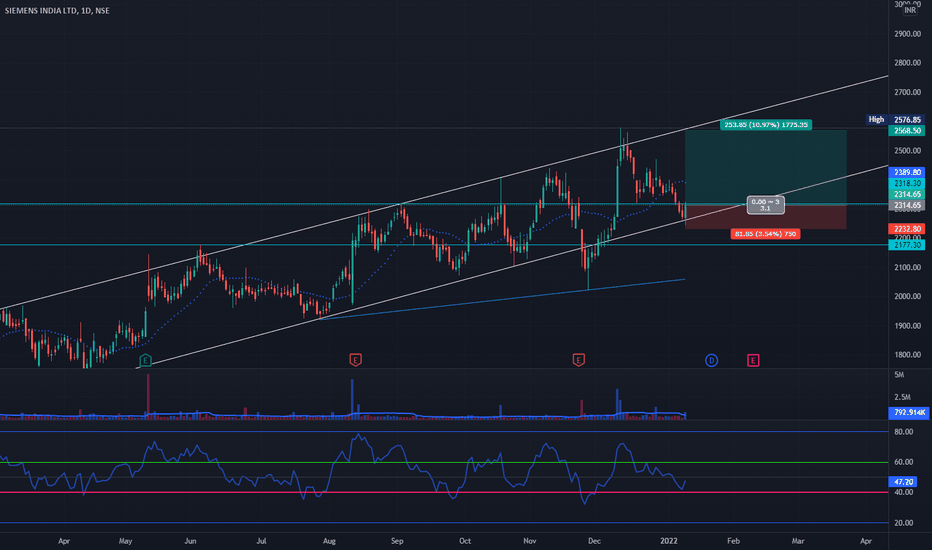Click the 2700.00 price axis label
The width and height of the screenshot is (932, 550).
[x=907, y=92]
